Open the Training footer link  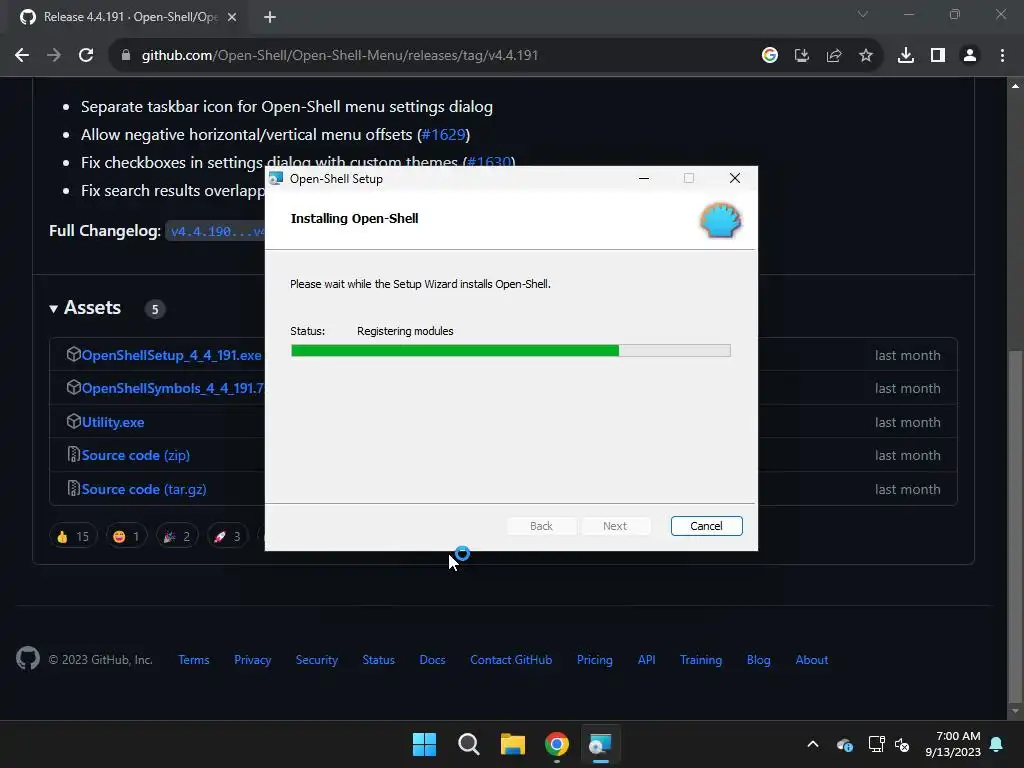click(x=701, y=660)
